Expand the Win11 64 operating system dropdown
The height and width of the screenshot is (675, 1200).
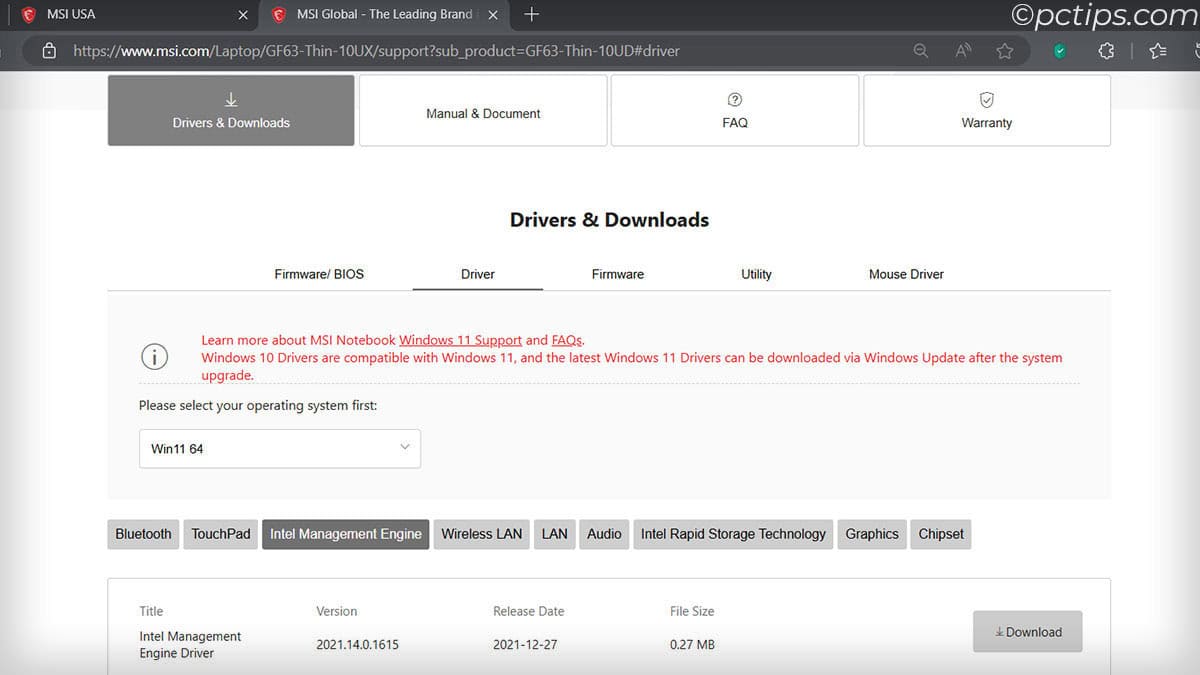(x=280, y=449)
